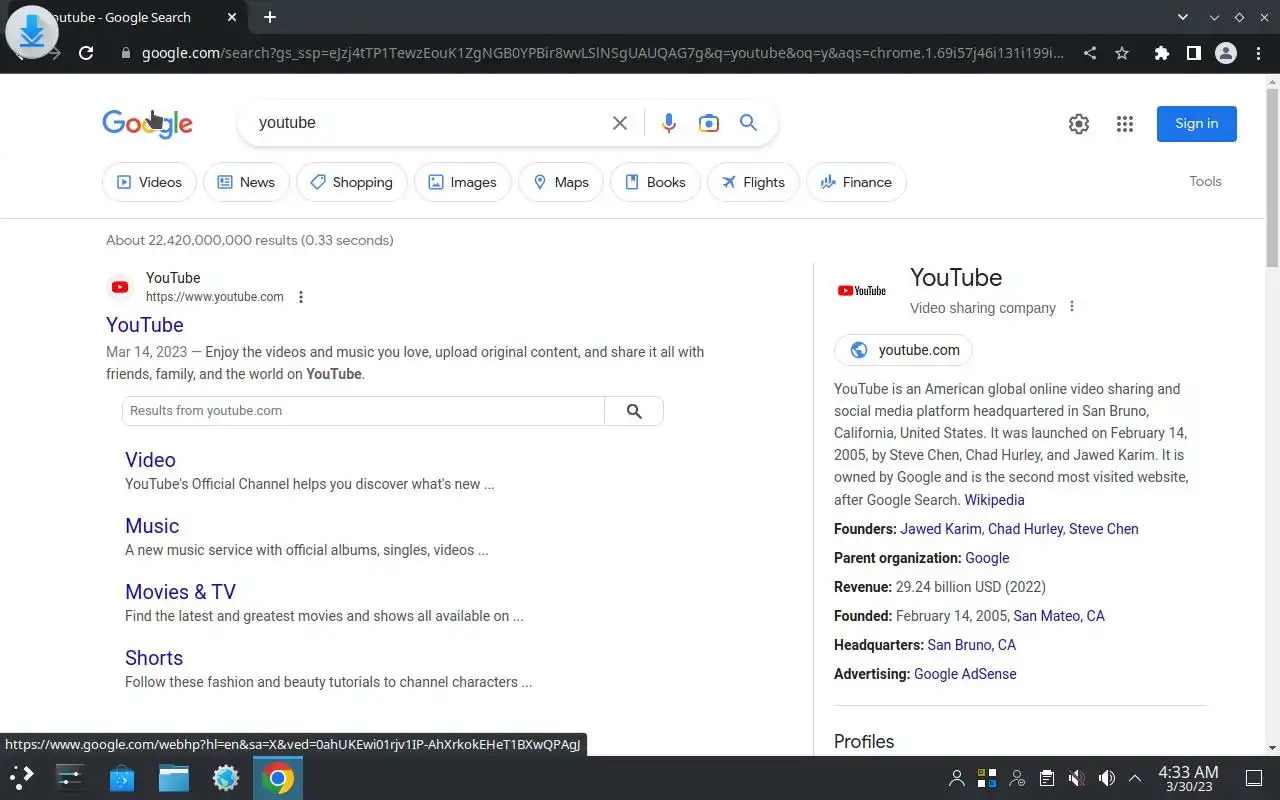Open the Flights filter
The height and width of the screenshot is (800, 1280).
752,182
